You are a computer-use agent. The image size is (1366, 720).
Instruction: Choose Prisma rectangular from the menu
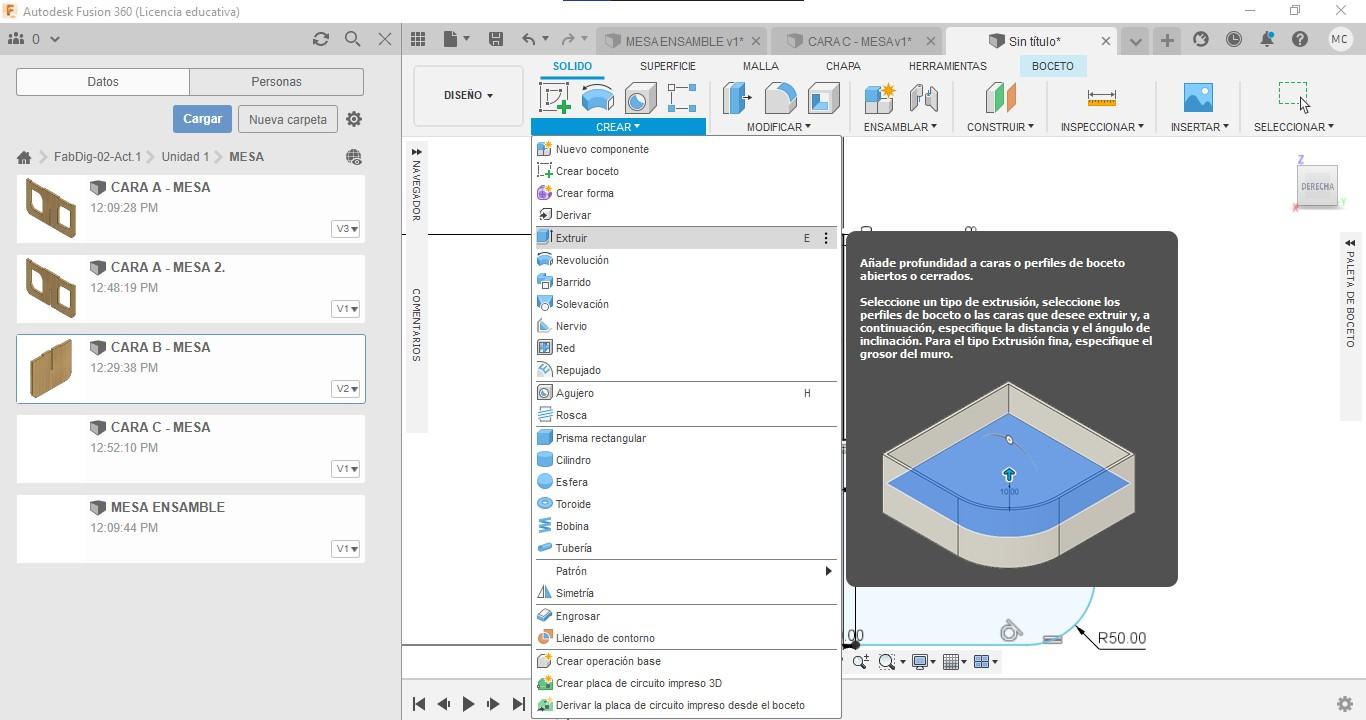[686, 438]
